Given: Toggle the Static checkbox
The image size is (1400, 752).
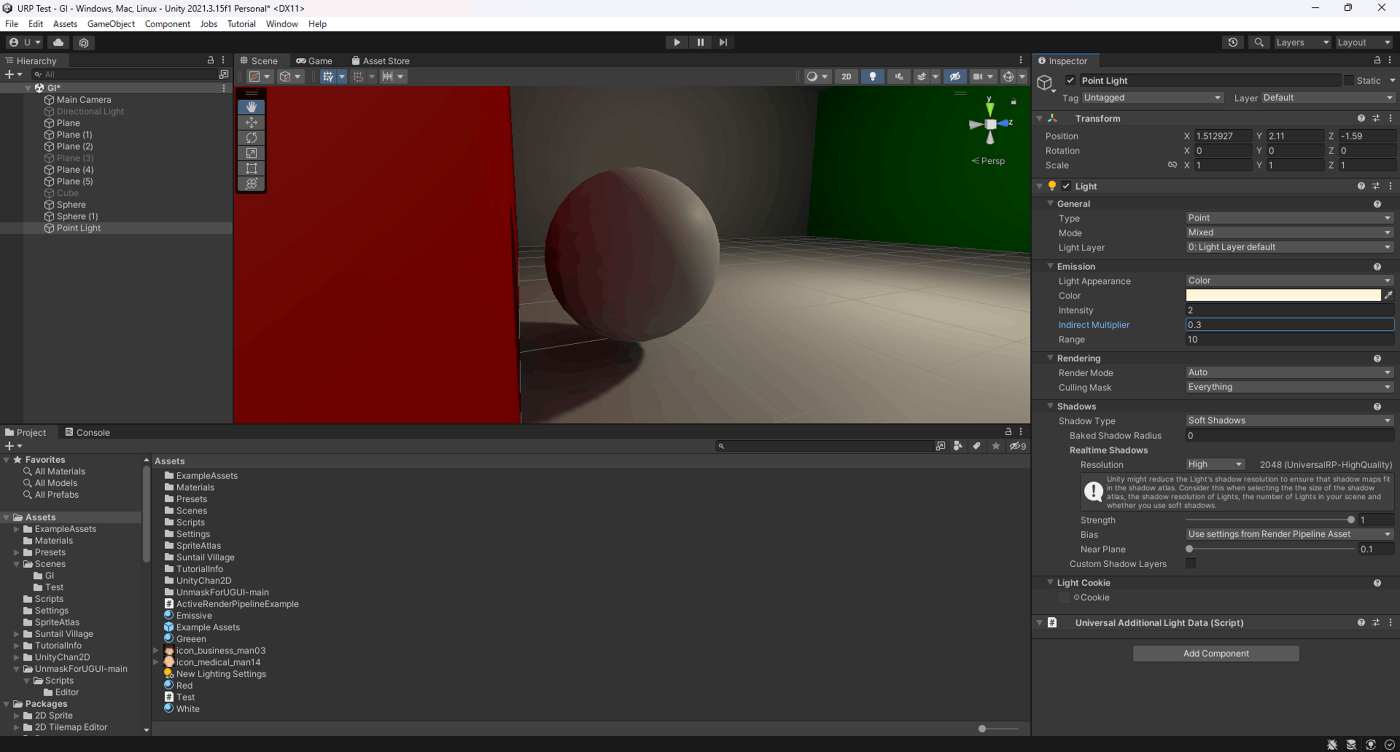Looking at the screenshot, I should (1348, 80).
